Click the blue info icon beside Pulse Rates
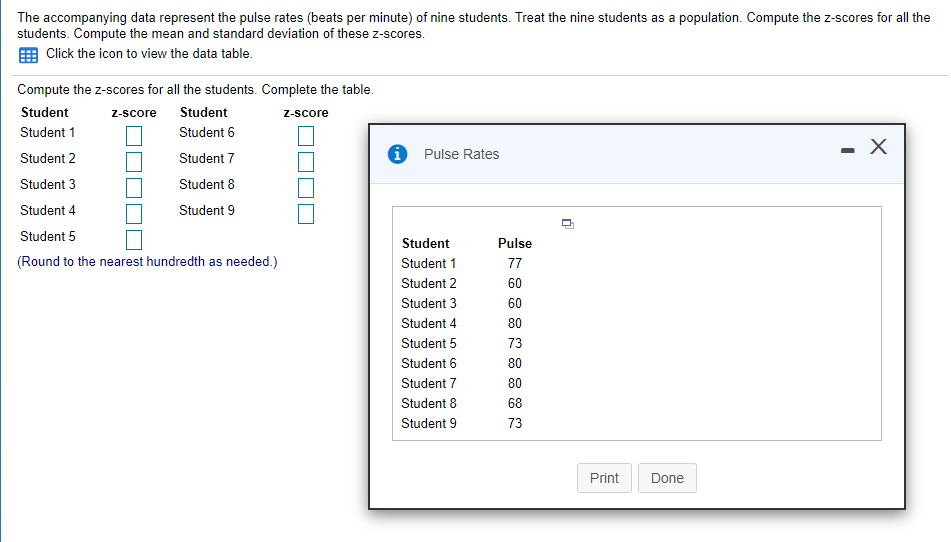Image resolution: width=951 pixels, height=542 pixels. pos(399,154)
